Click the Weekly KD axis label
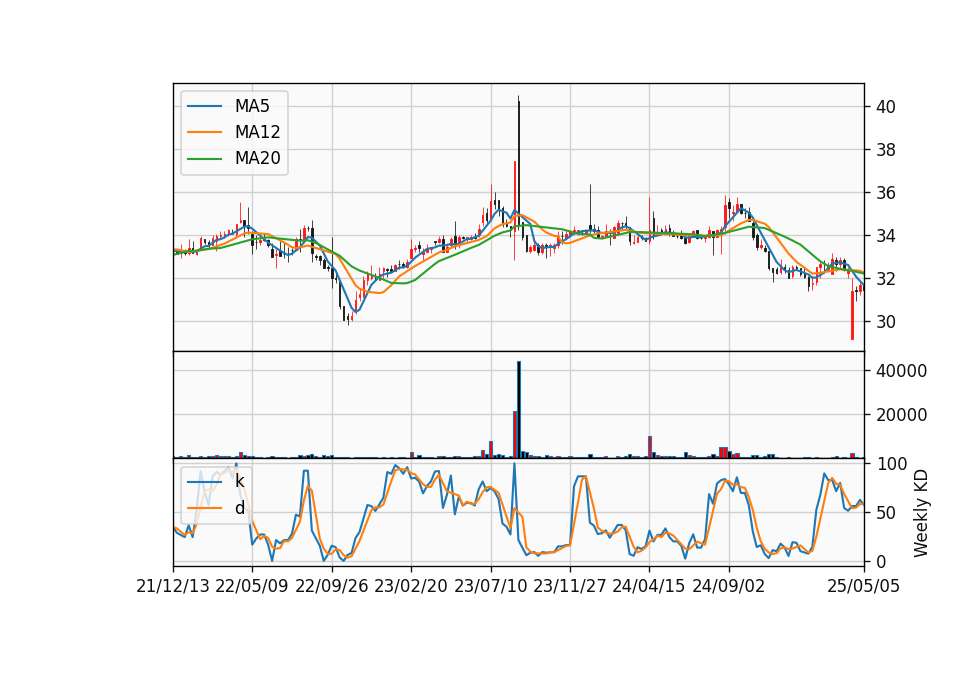 point(921,513)
